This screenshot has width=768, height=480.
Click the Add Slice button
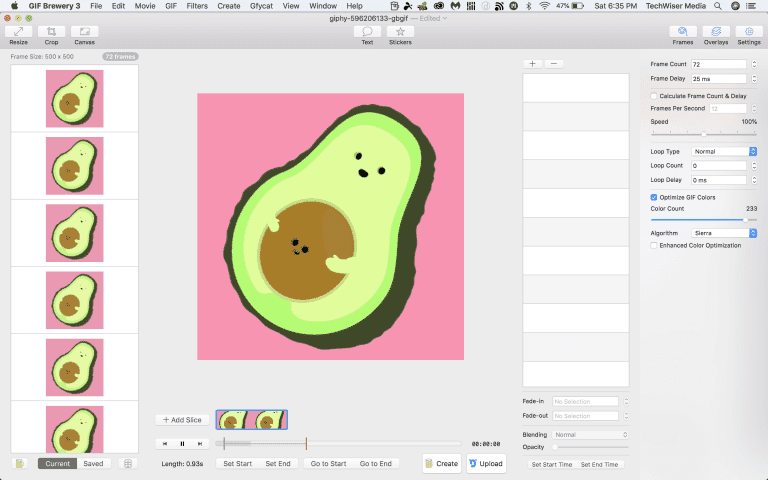182,420
